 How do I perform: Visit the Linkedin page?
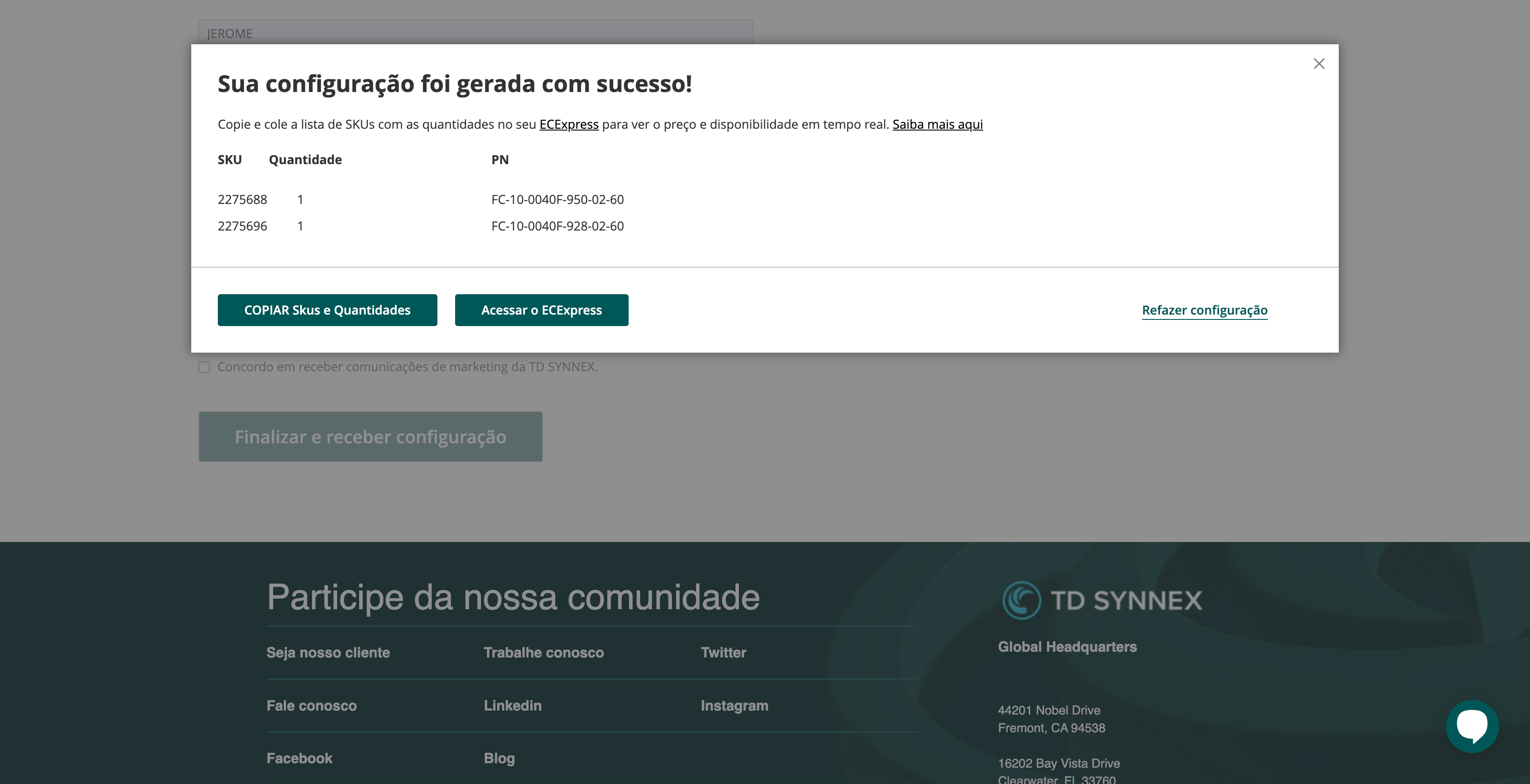click(x=512, y=706)
